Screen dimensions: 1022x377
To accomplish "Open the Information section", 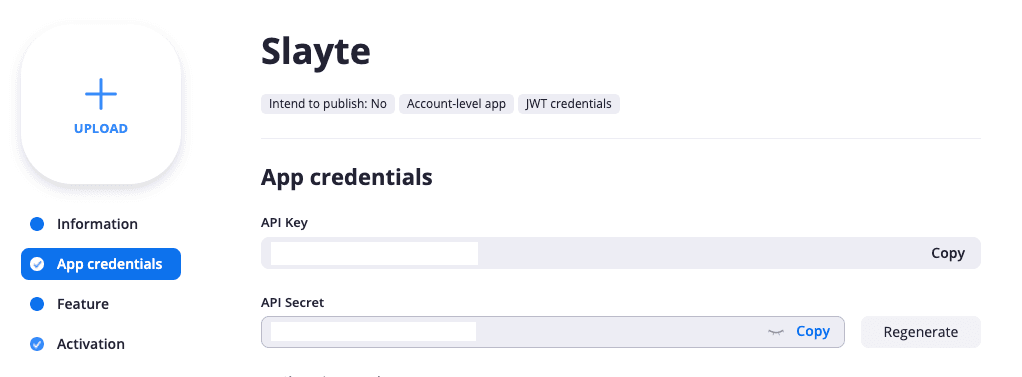I will click(97, 224).
